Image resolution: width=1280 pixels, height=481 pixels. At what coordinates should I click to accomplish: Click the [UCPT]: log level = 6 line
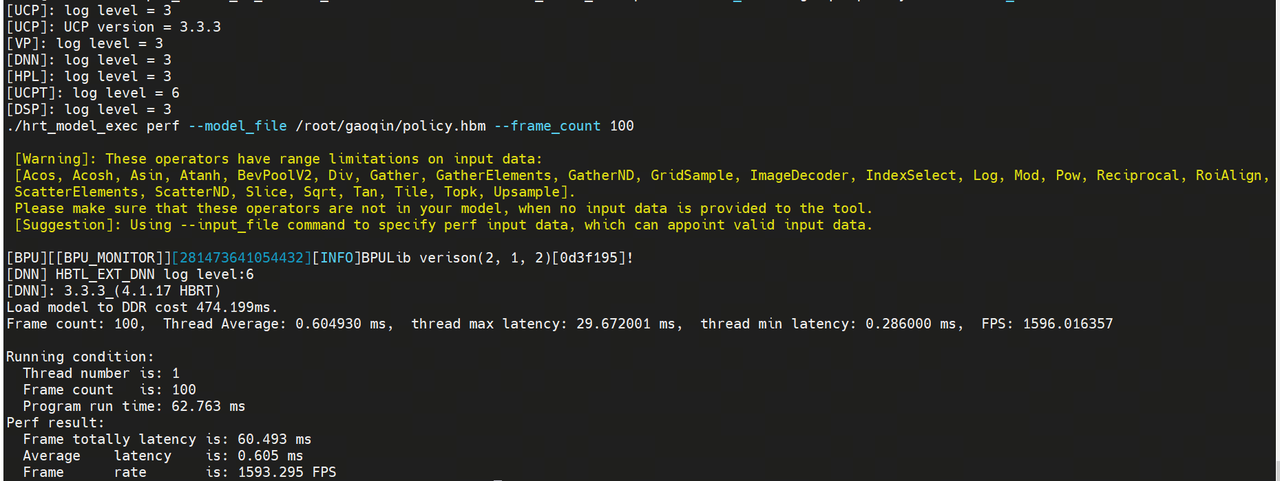tap(93, 93)
